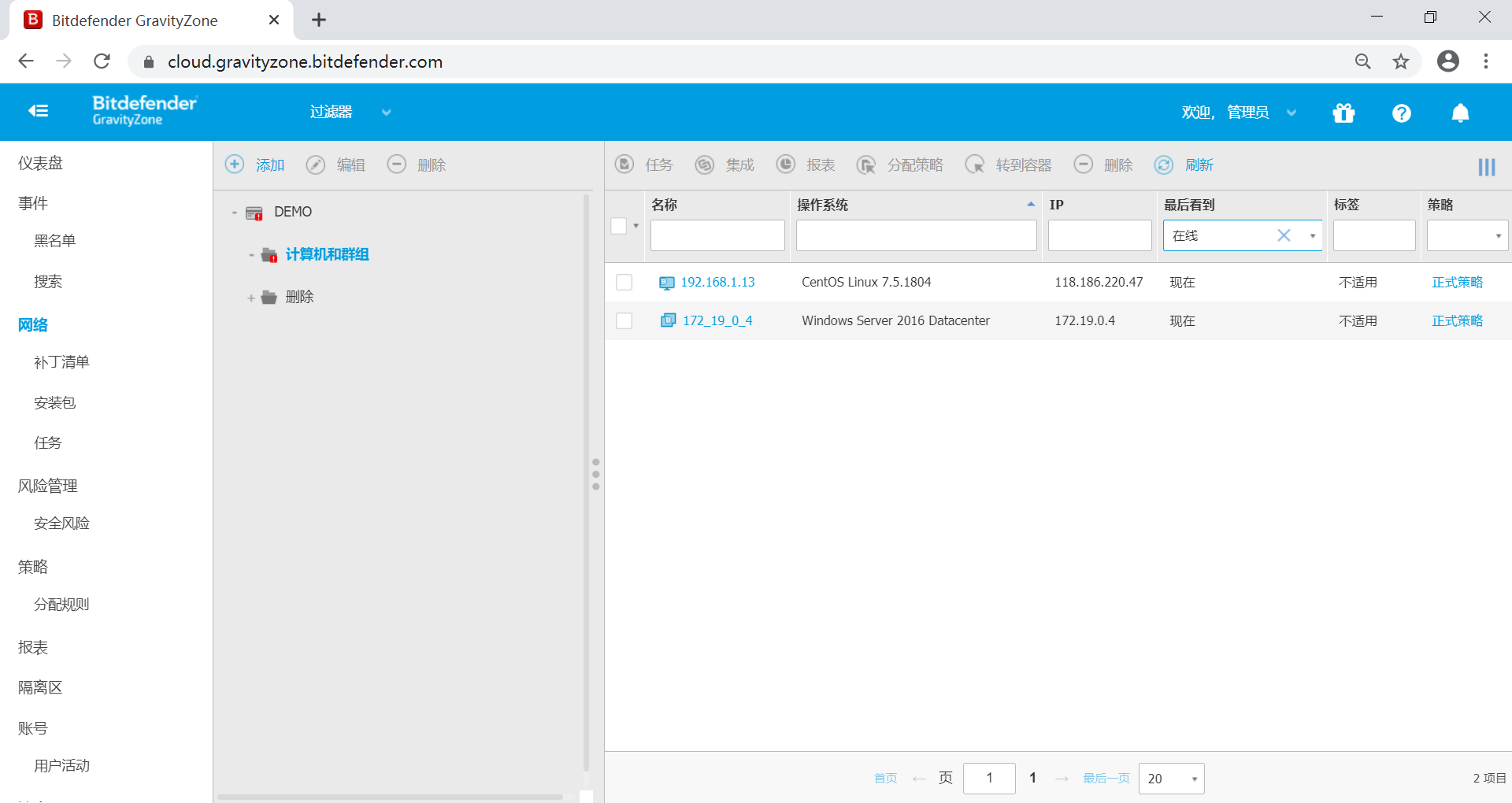Click the Chrome profile avatar icon
The height and width of the screenshot is (803, 1512).
pos(1448,61)
